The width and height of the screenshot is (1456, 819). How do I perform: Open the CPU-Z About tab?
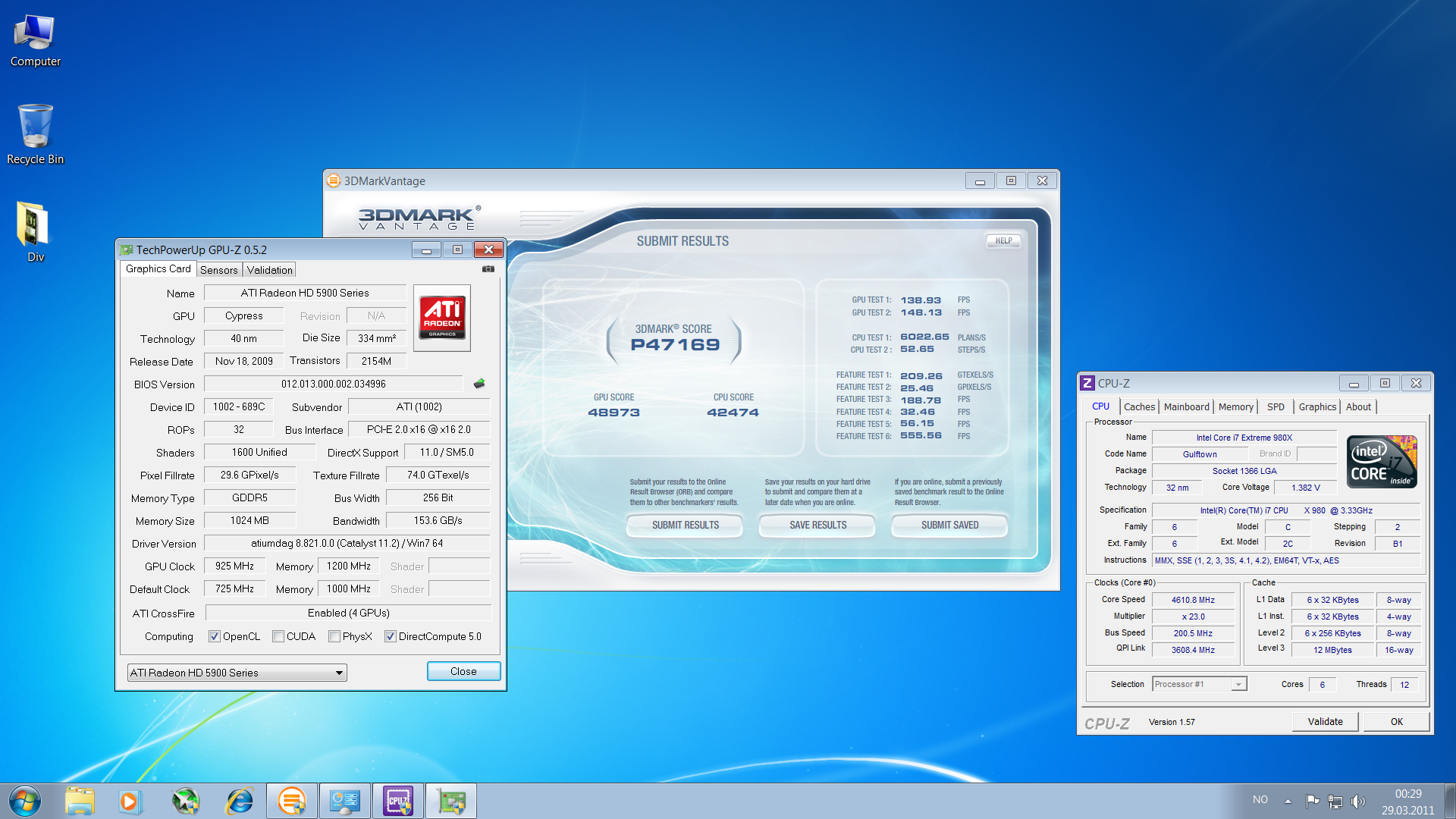tap(1358, 406)
